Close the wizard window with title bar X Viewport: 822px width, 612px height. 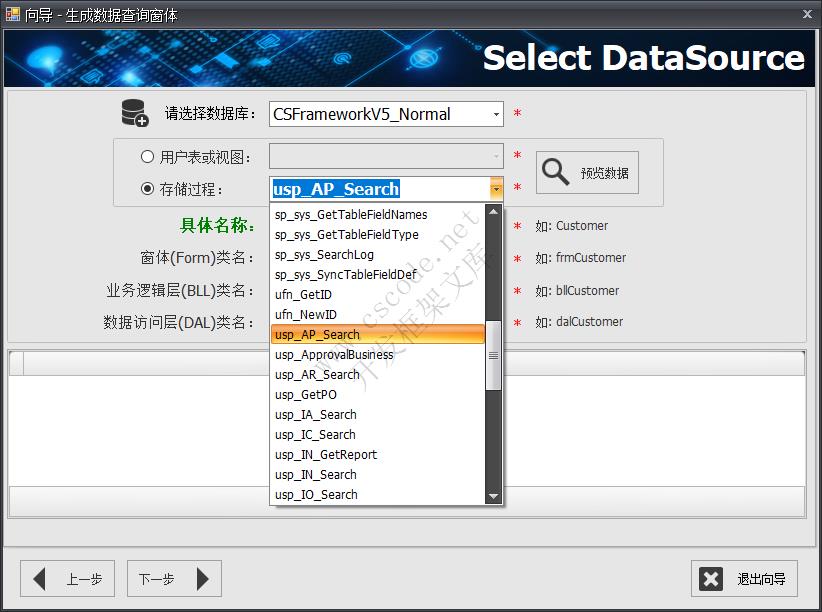click(807, 13)
